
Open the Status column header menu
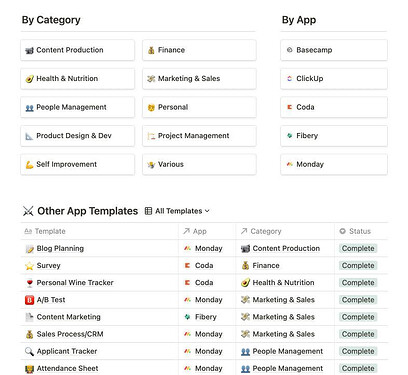[x=361, y=231]
